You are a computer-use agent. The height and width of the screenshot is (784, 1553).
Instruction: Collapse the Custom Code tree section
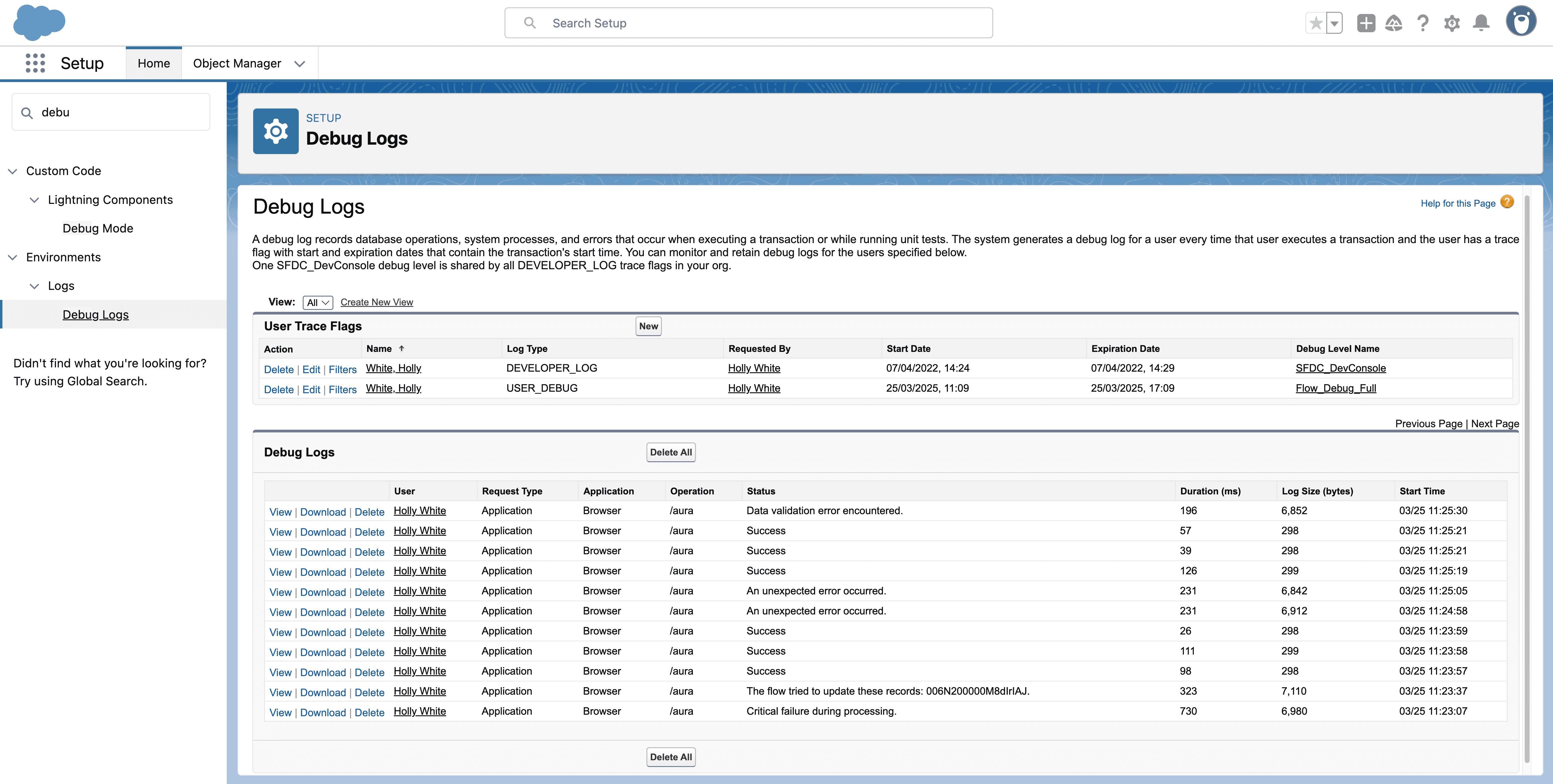click(13, 171)
